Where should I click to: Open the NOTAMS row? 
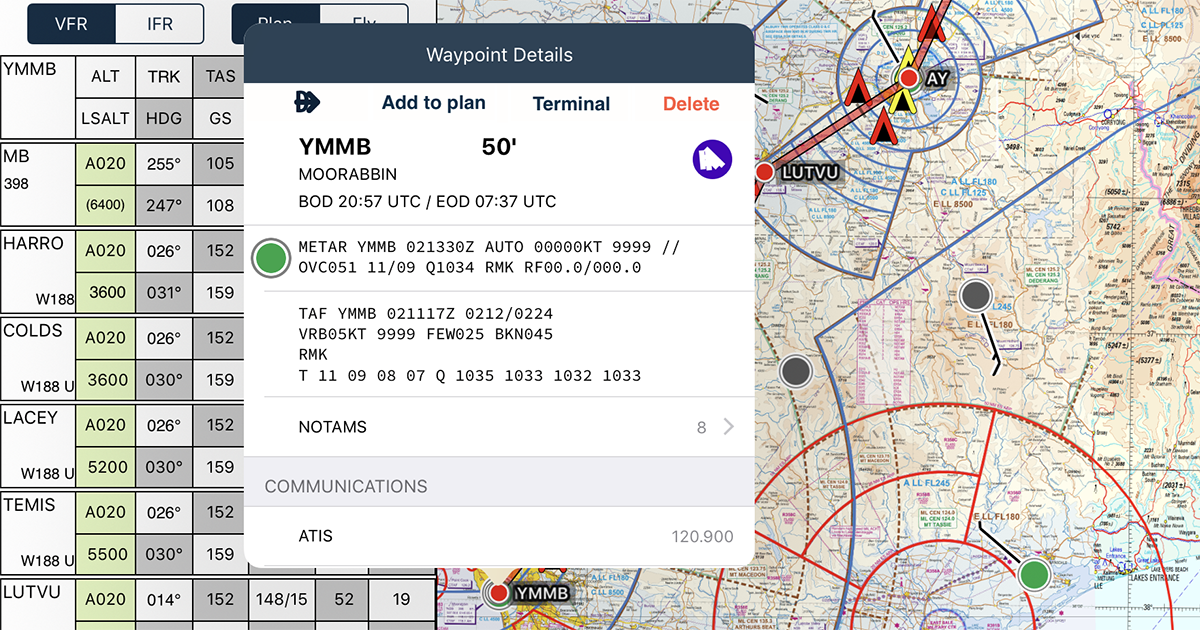click(x=500, y=427)
